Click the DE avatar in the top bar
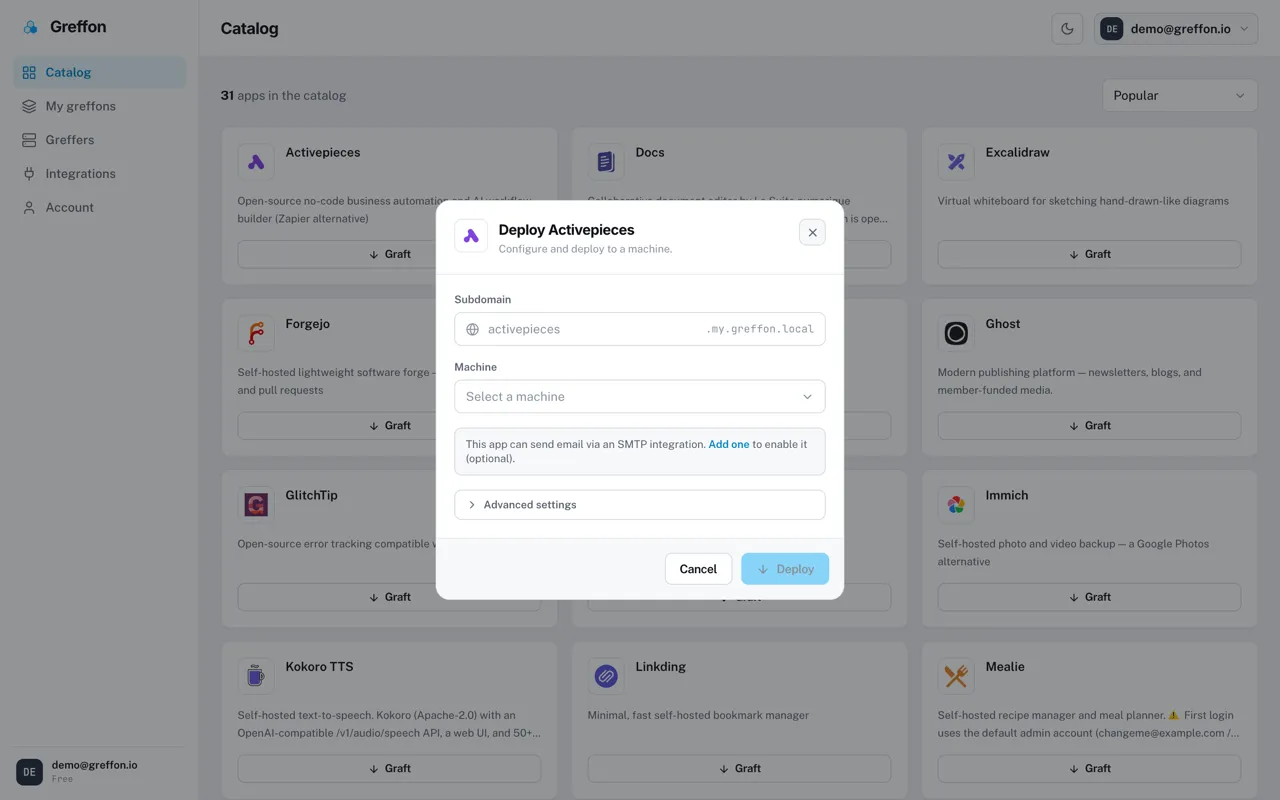Viewport: 1280px width, 800px height. (1111, 29)
